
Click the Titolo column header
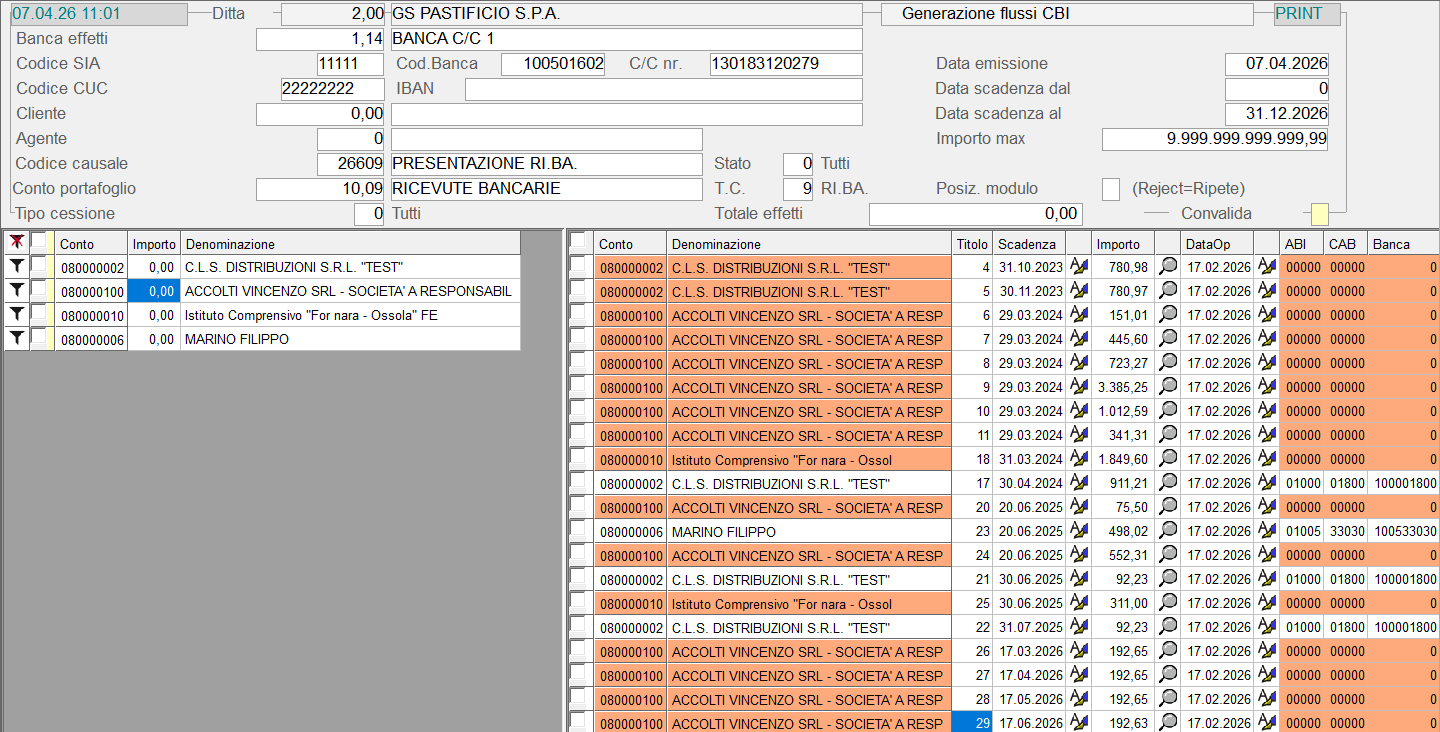click(x=971, y=244)
